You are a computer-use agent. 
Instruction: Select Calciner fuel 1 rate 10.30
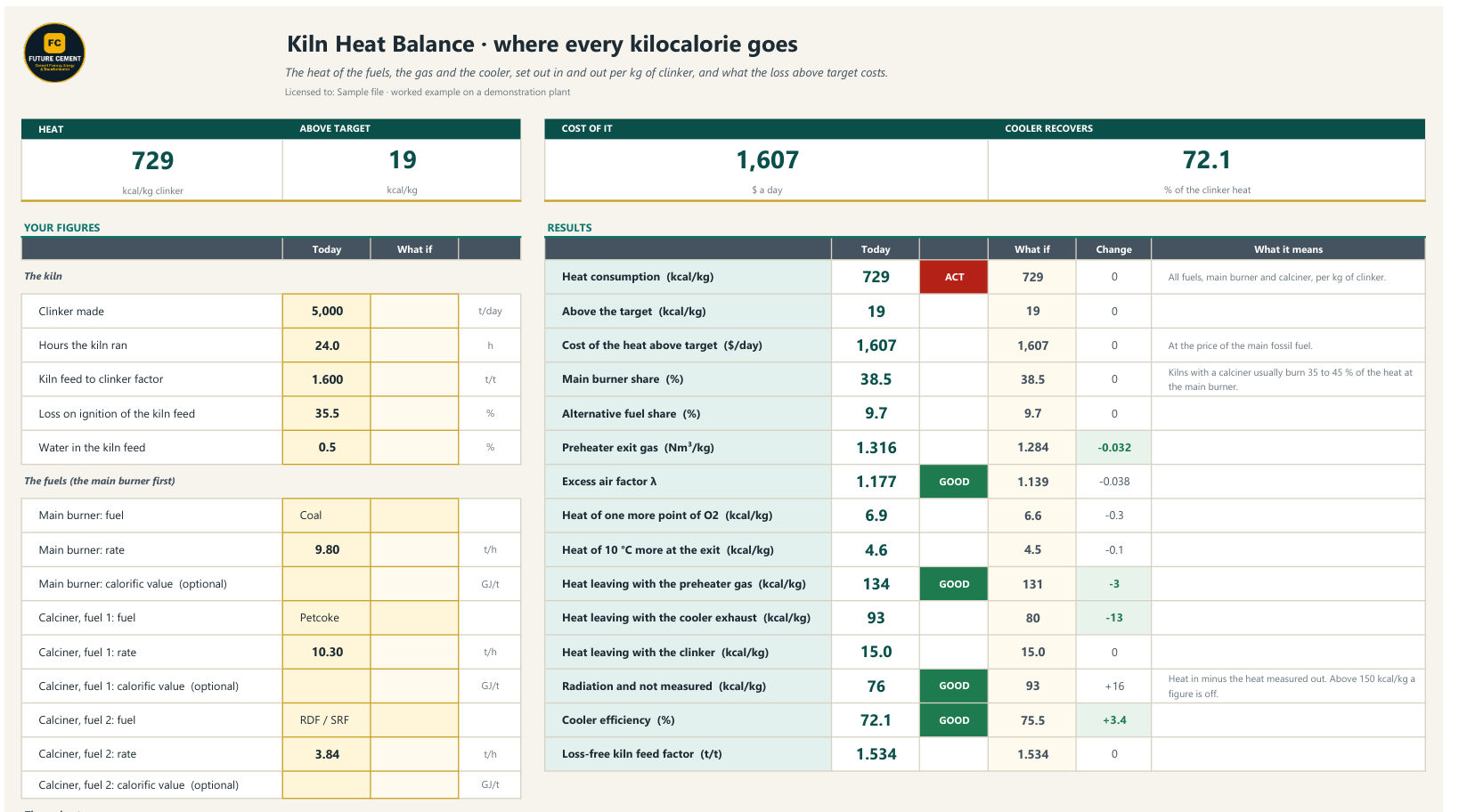tap(327, 652)
